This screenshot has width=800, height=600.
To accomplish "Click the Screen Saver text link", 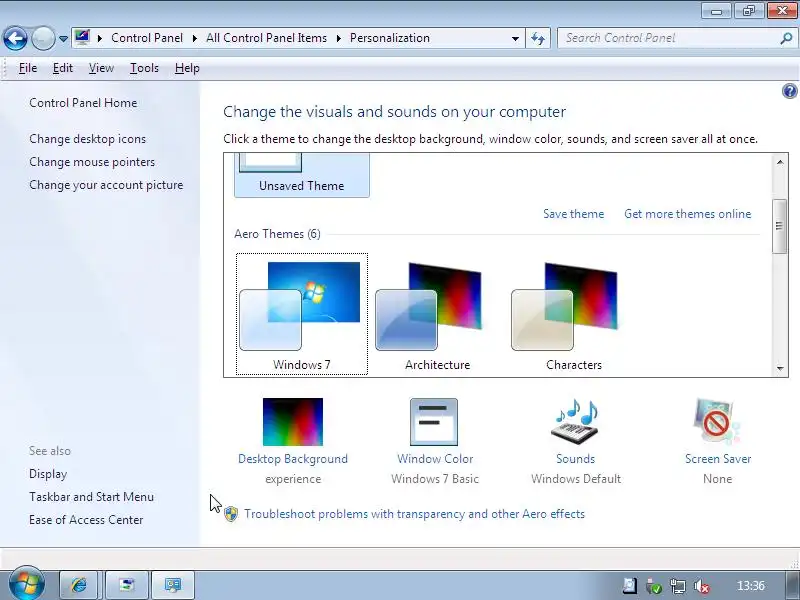I will tap(718, 459).
